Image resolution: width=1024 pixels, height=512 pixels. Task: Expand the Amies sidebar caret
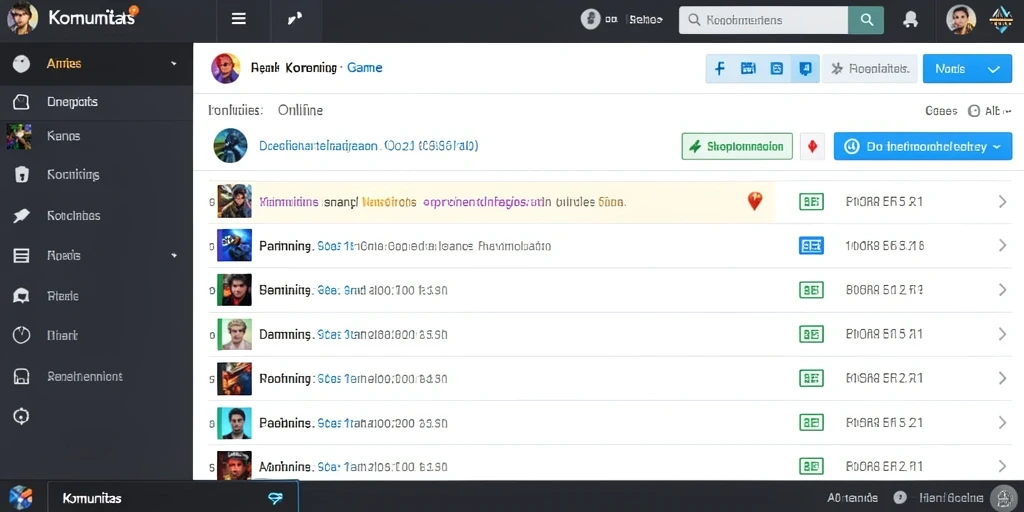(x=174, y=64)
